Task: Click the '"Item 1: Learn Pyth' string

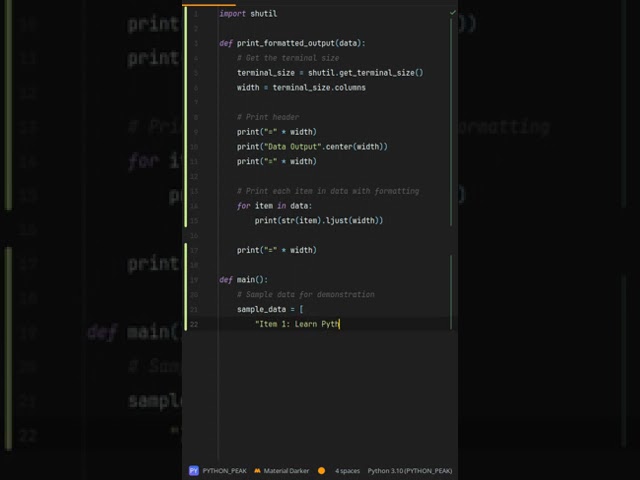Action: [x=297, y=324]
